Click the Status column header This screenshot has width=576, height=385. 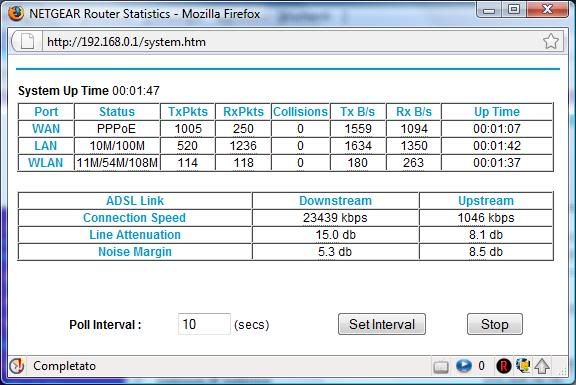(x=117, y=112)
